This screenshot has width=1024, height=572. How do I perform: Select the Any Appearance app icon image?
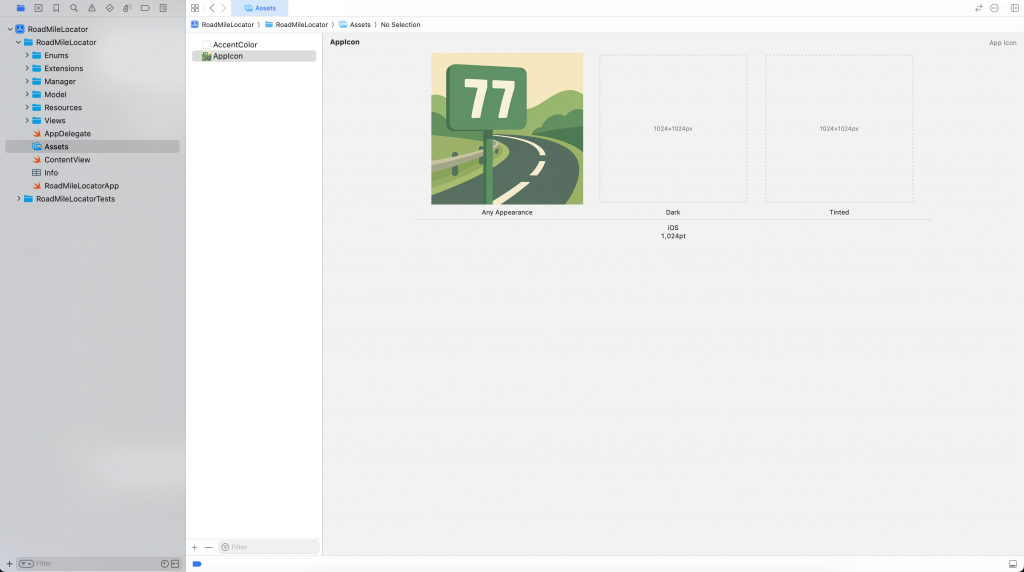pyautogui.click(x=507, y=129)
